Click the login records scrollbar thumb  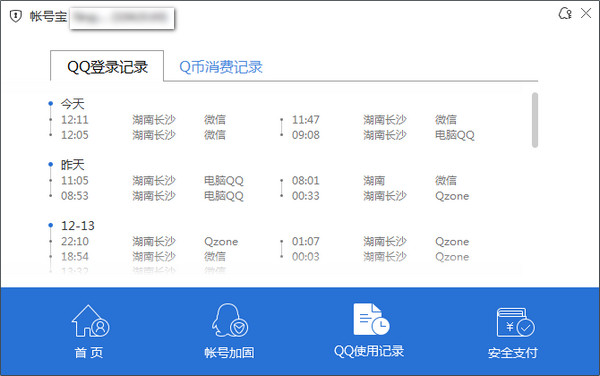pyautogui.click(x=535, y=120)
